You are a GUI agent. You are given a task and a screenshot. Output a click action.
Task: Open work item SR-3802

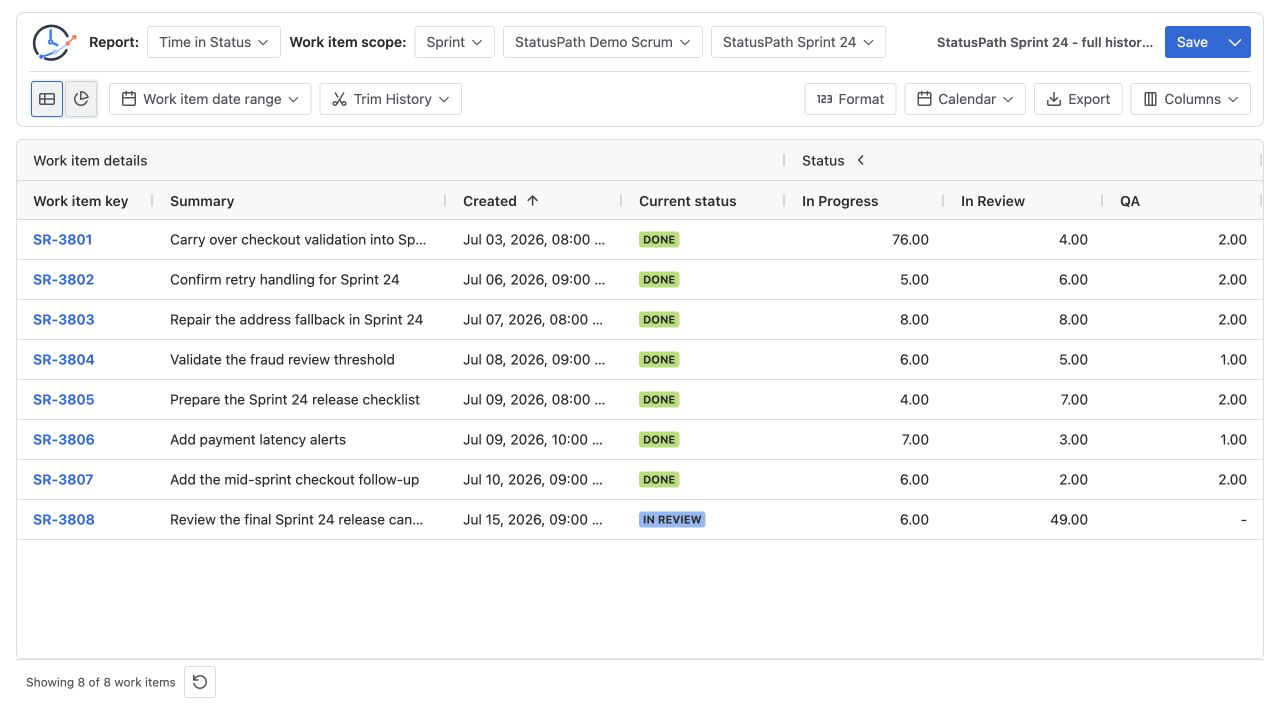click(64, 280)
